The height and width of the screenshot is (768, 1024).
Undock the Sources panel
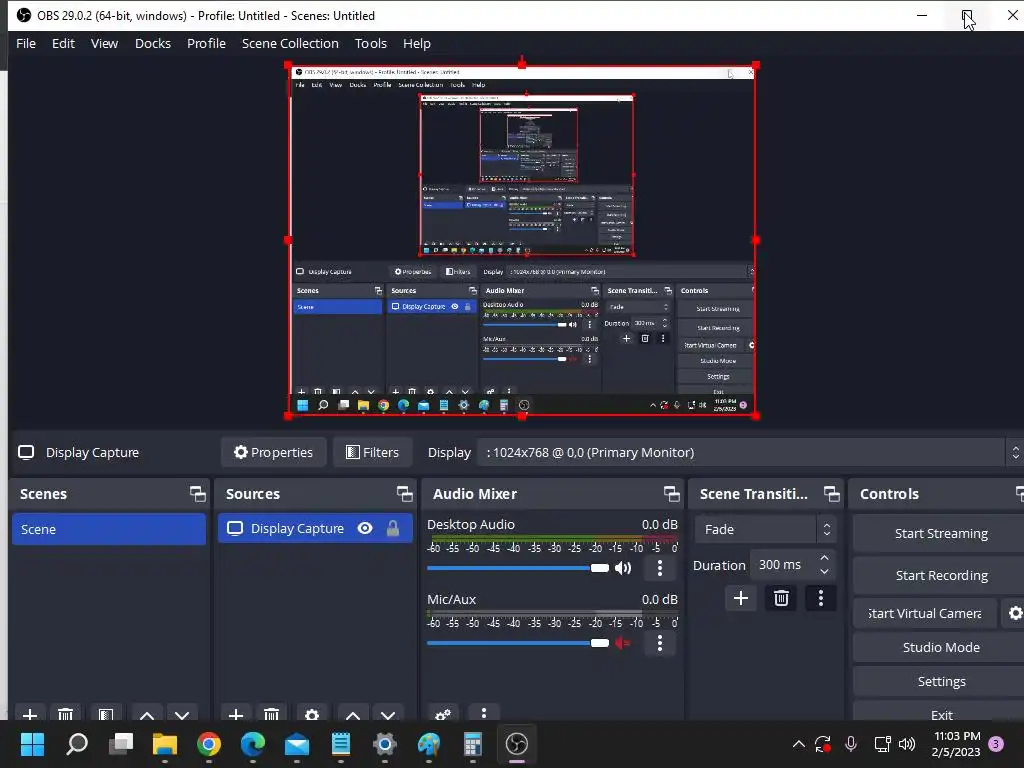point(404,494)
